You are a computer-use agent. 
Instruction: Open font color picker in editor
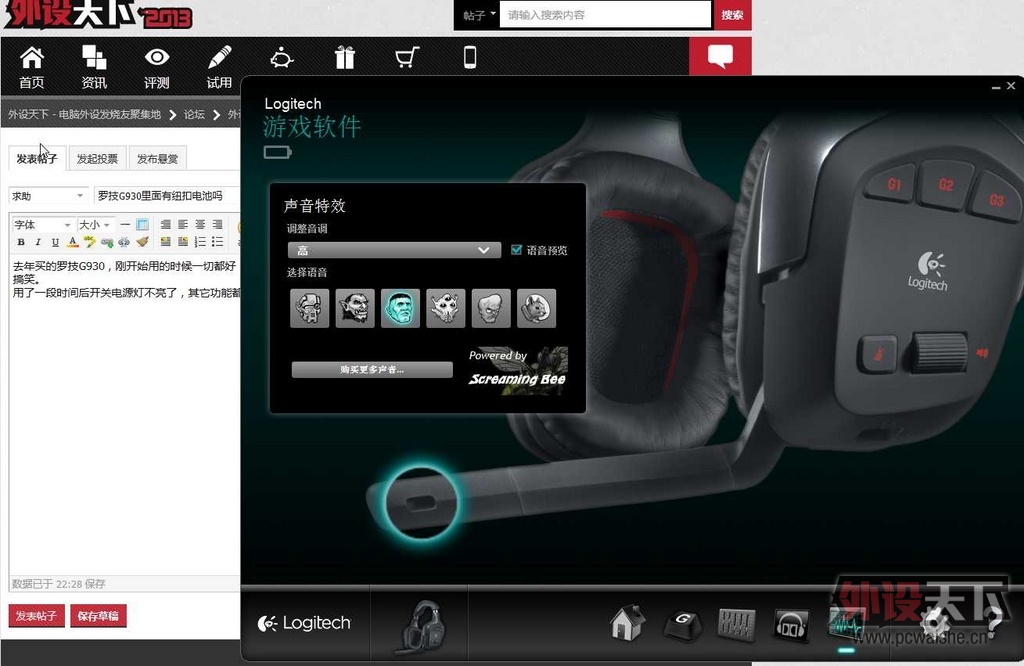[72, 242]
